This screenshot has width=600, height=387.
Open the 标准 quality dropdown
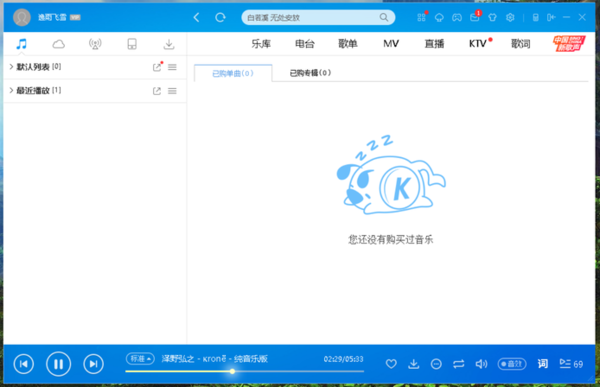pyautogui.click(x=140, y=359)
